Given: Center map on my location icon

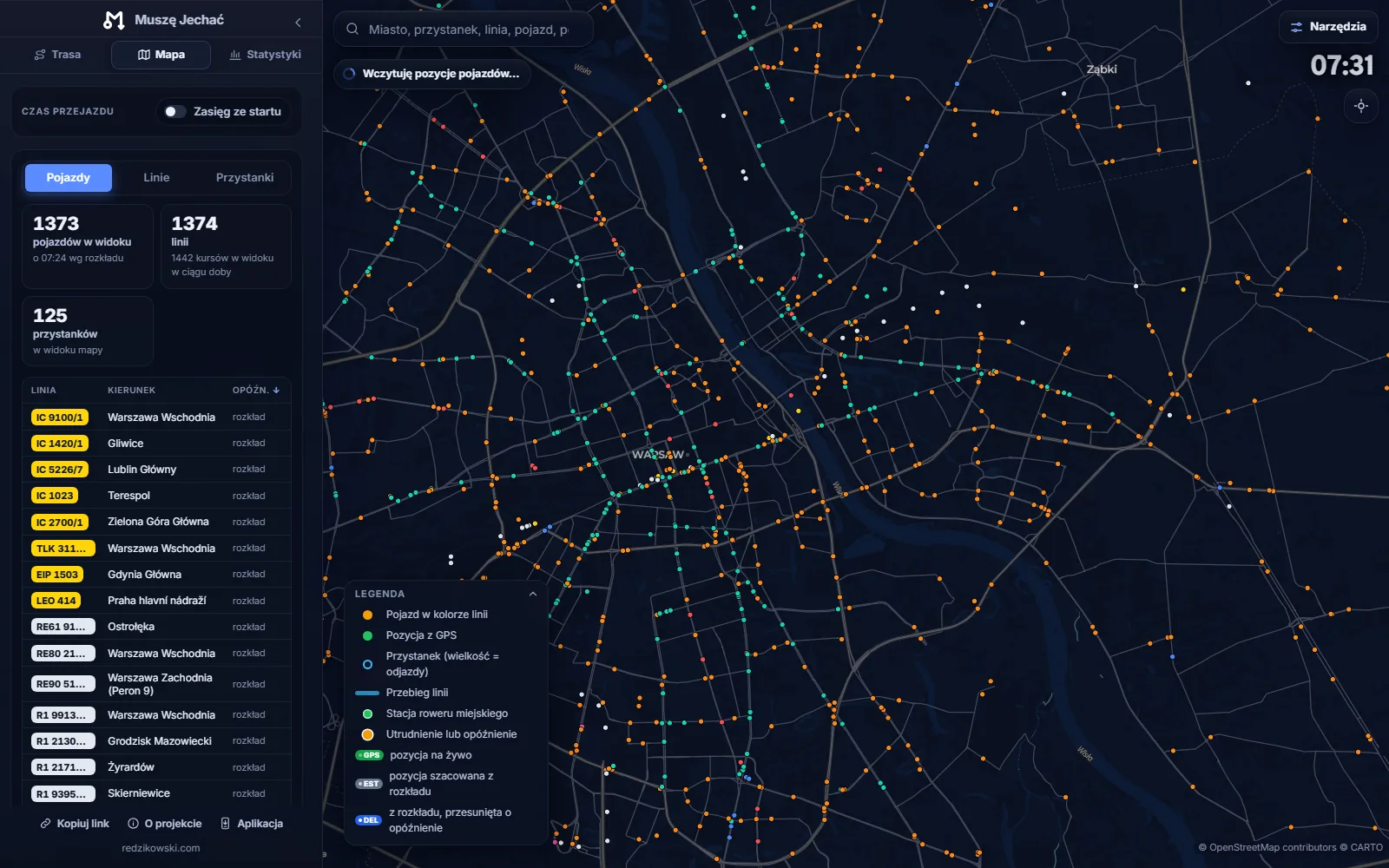Looking at the screenshot, I should point(1361,106).
